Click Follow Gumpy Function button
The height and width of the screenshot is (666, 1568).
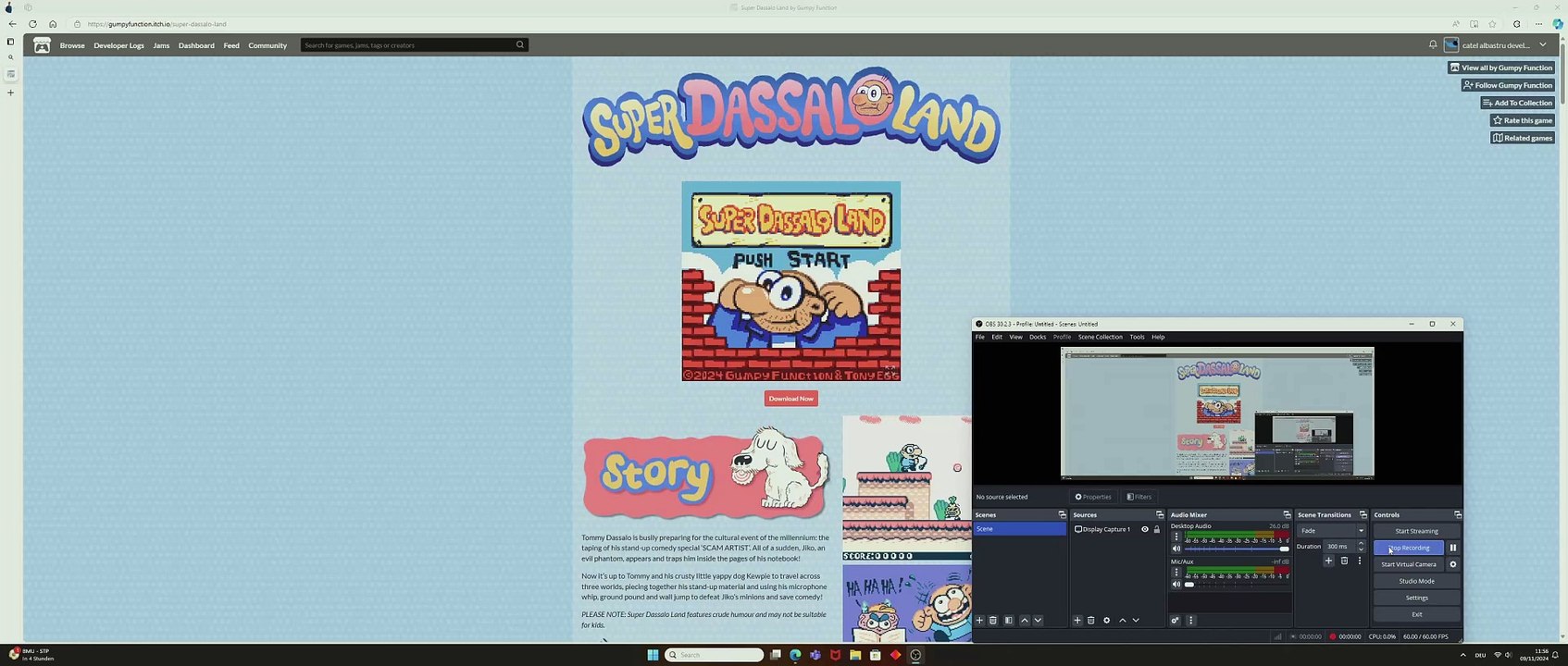coord(1508,85)
